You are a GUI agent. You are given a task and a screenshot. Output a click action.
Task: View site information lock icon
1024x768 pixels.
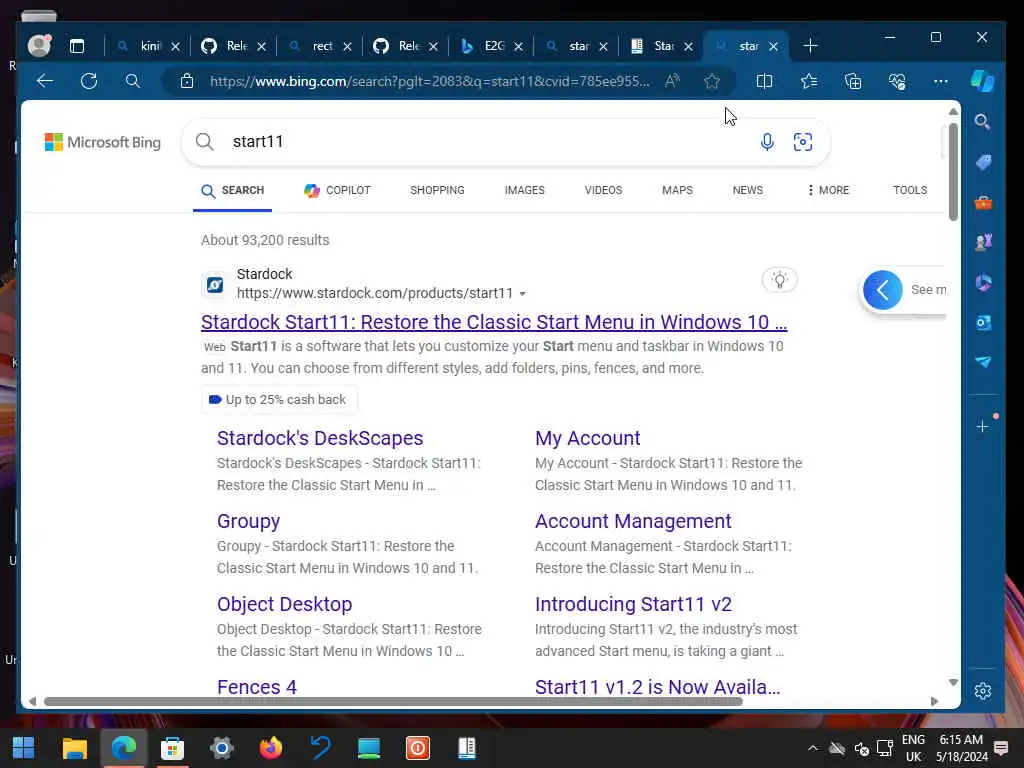(187, 81)
